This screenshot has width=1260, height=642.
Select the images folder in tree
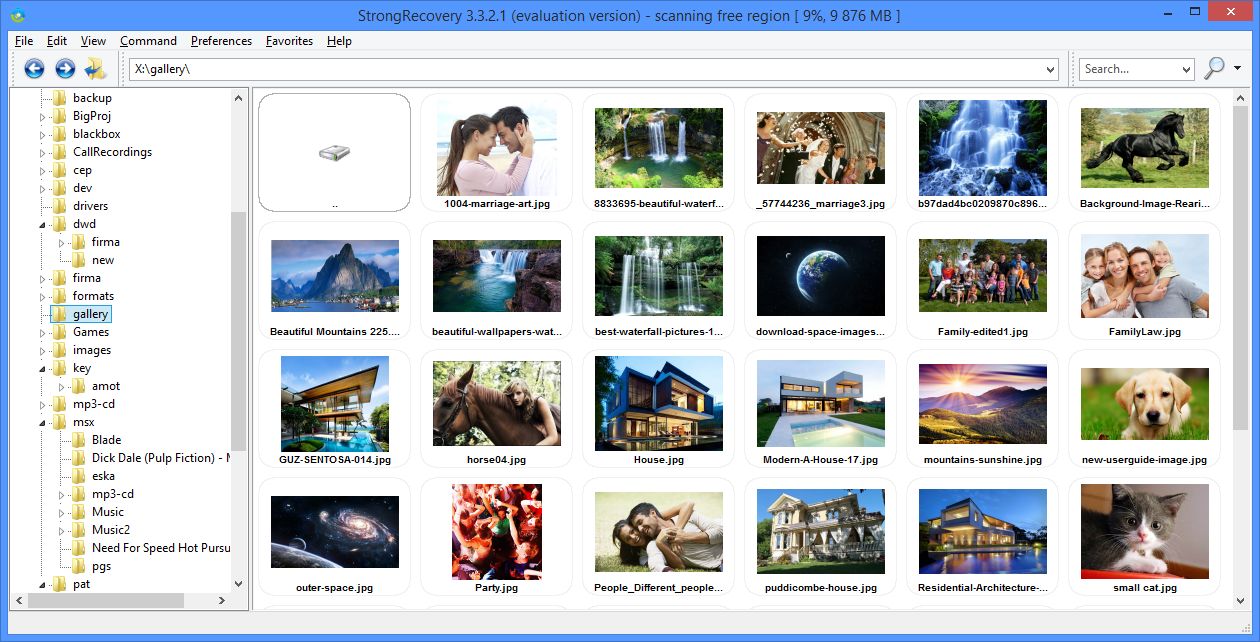(92, 350)
